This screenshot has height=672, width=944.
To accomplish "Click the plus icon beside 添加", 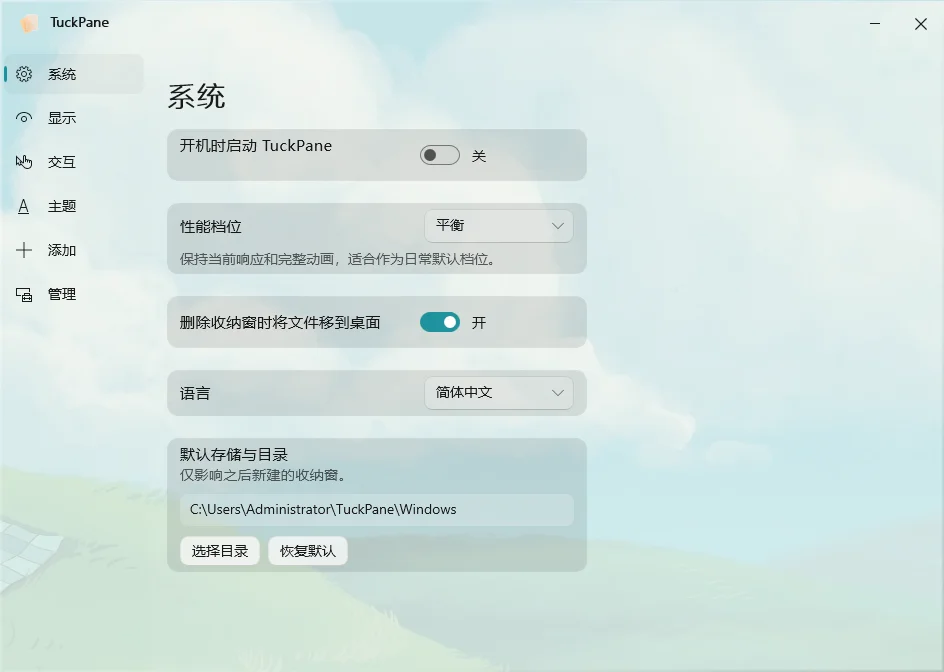I will click(23, 250).
